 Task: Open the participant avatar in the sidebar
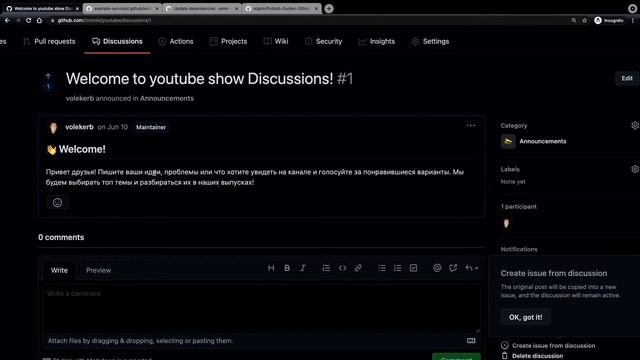(506, 223)
